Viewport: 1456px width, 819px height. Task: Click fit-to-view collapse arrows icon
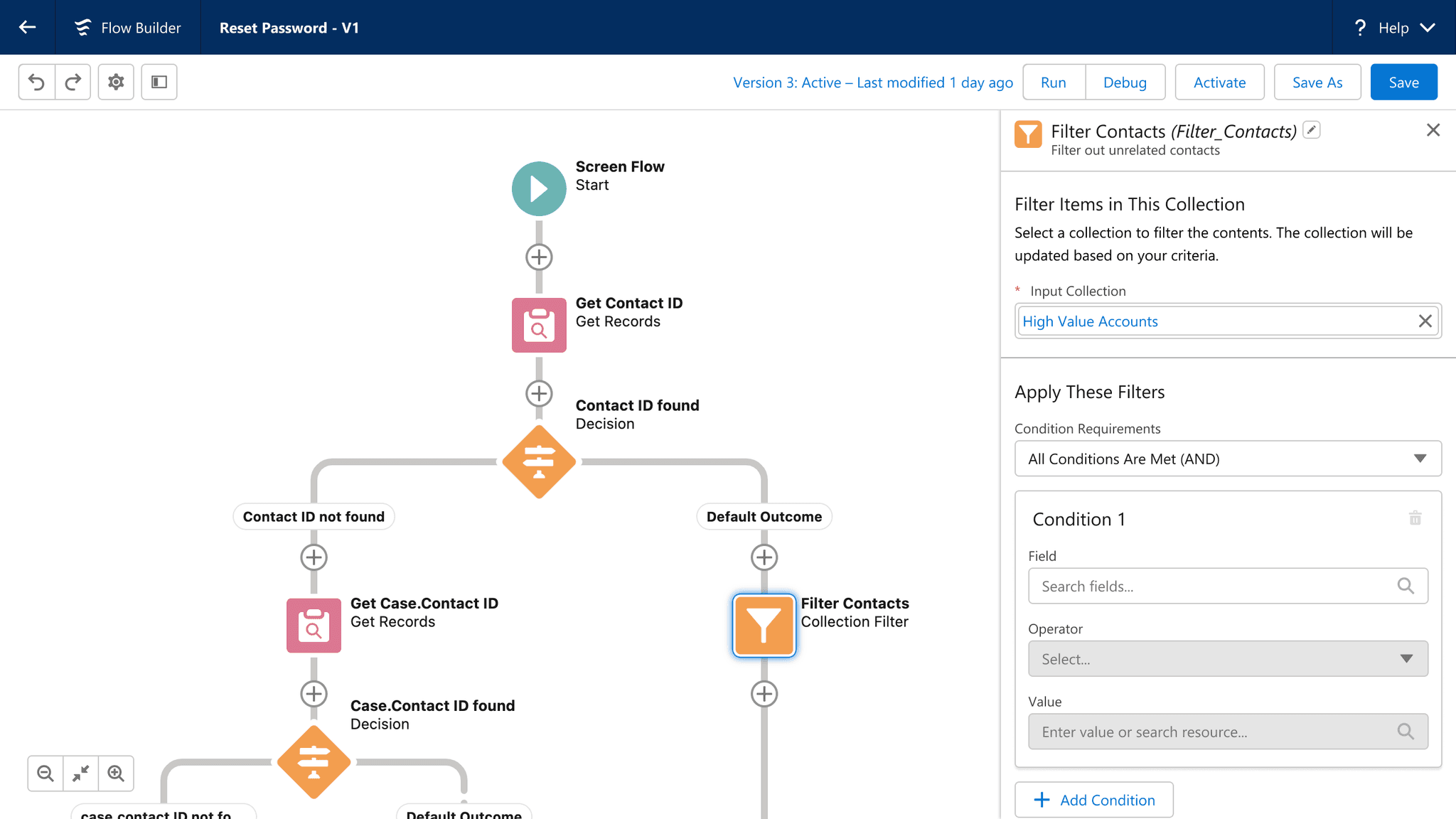click(80, 773)
